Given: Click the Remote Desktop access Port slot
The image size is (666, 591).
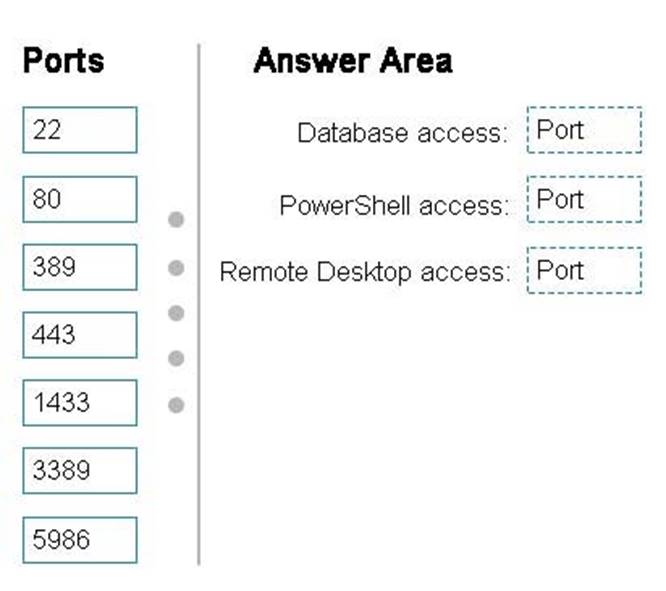Looking at the screenshot, I should (x=584, y=270).
